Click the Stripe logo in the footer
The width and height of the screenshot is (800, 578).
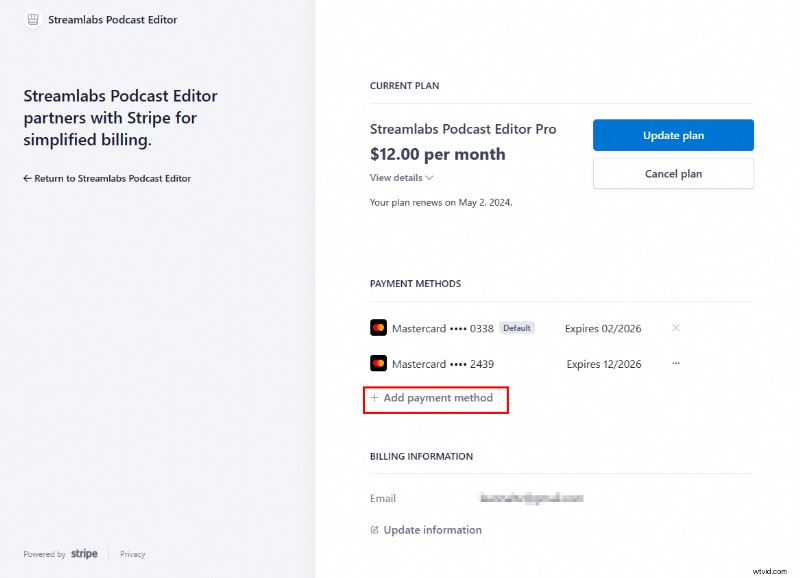tap(84, 553)
